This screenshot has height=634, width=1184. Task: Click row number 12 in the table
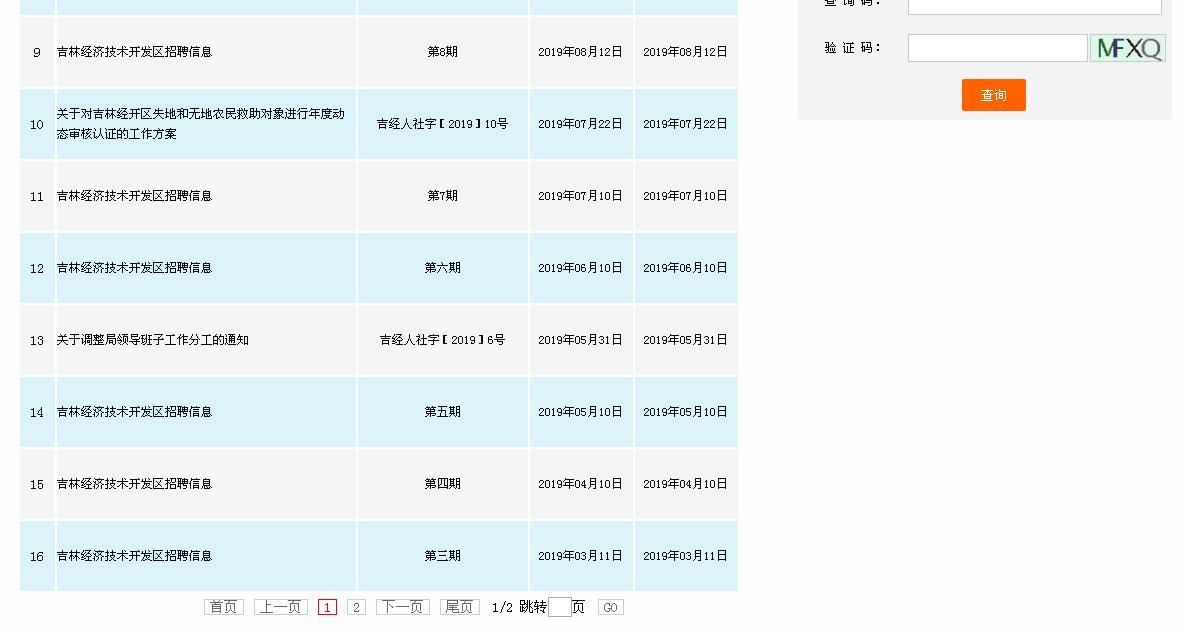point(37,269)
